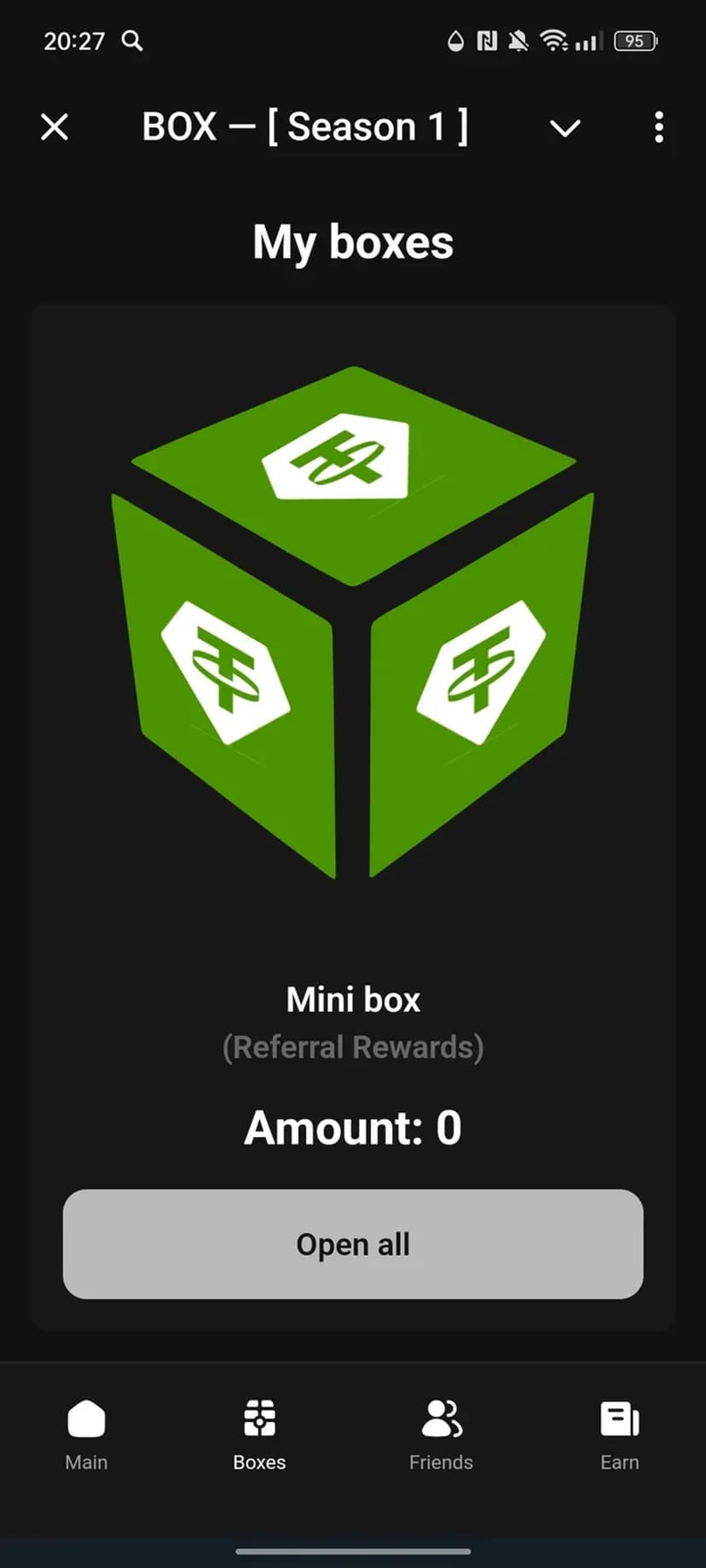Open the three-dot options menu
The height and width of the screenshot is (1568, 706).
pyautogui.click(x=658, y=127)
